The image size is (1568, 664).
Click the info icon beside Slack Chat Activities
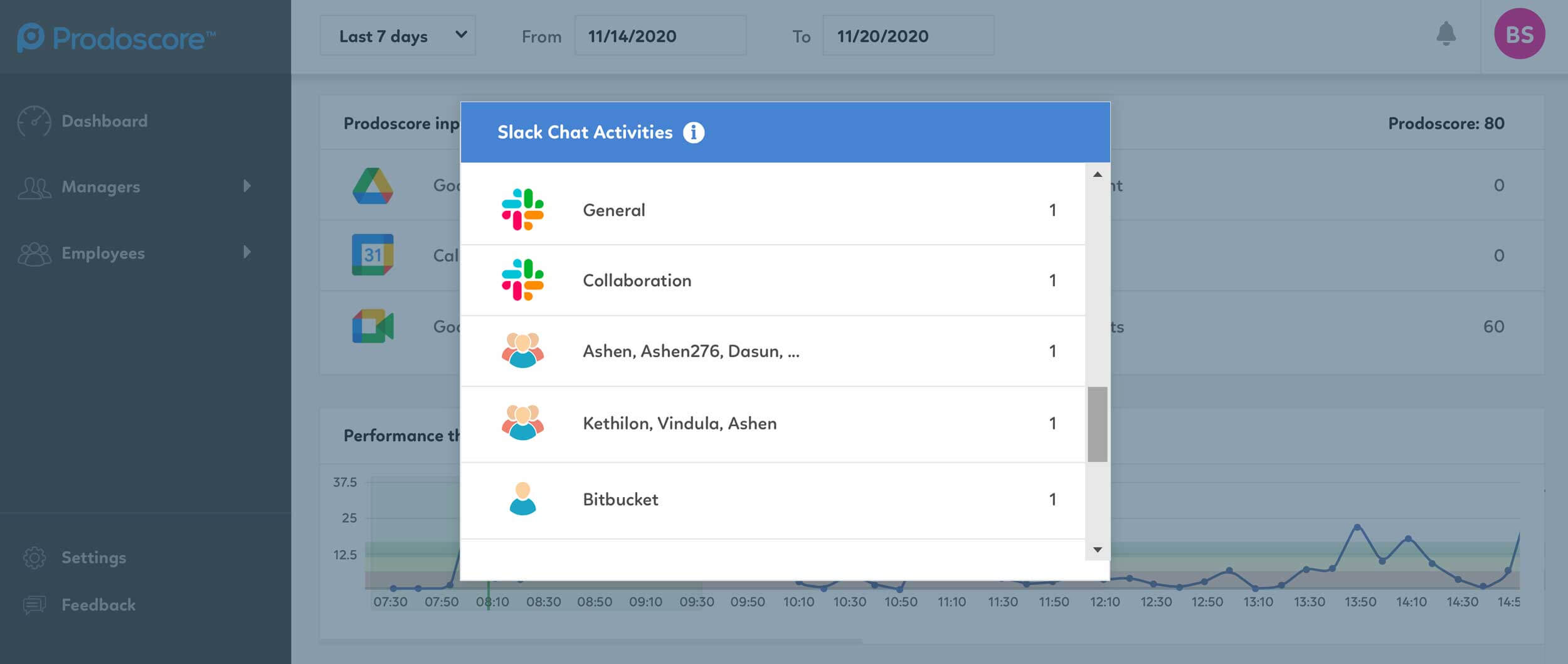point(693,132)
